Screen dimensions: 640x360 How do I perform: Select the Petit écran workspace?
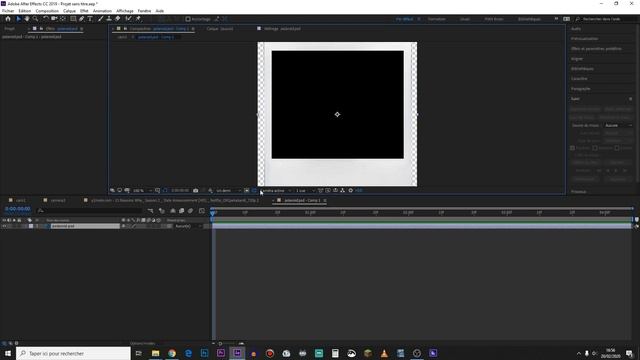pos(493,19)
